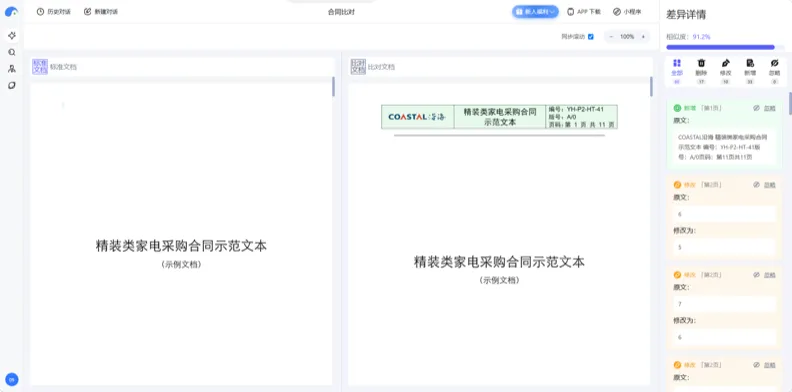Select the COASTAL original text box in first card

click(724, 147)
